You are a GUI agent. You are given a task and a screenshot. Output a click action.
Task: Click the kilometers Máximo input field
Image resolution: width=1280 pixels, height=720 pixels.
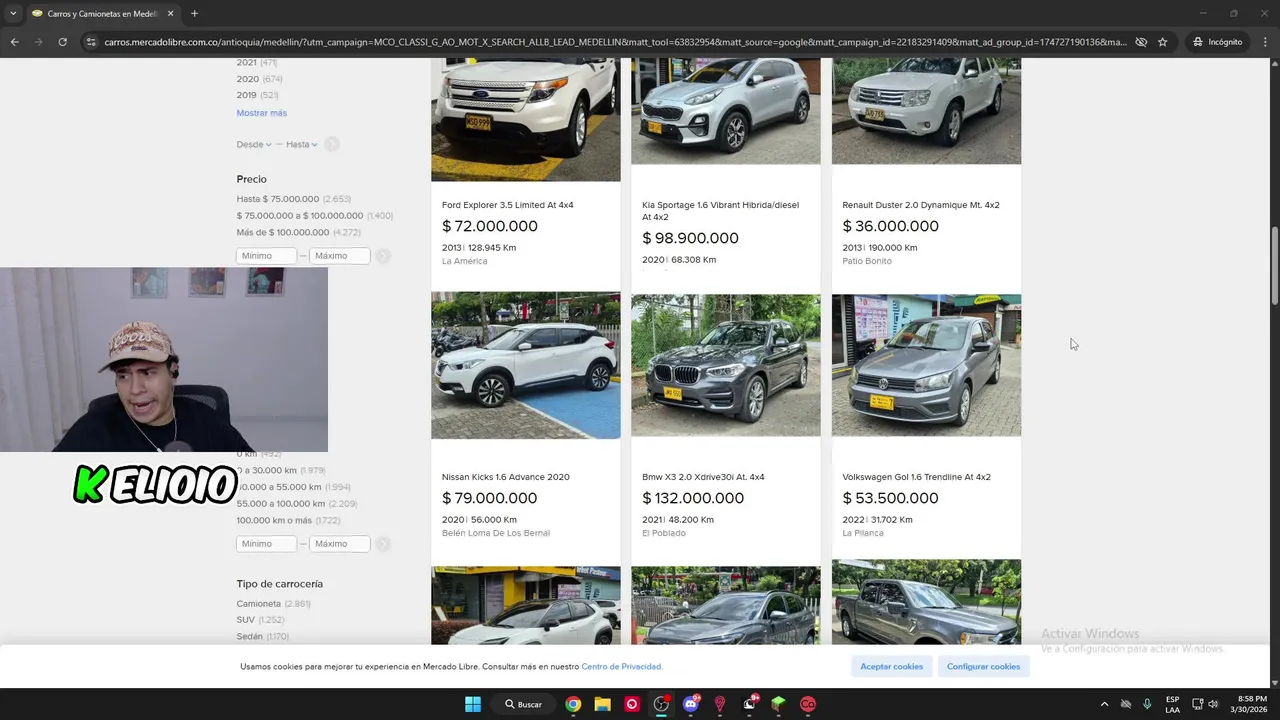click(x=339, y=544)
